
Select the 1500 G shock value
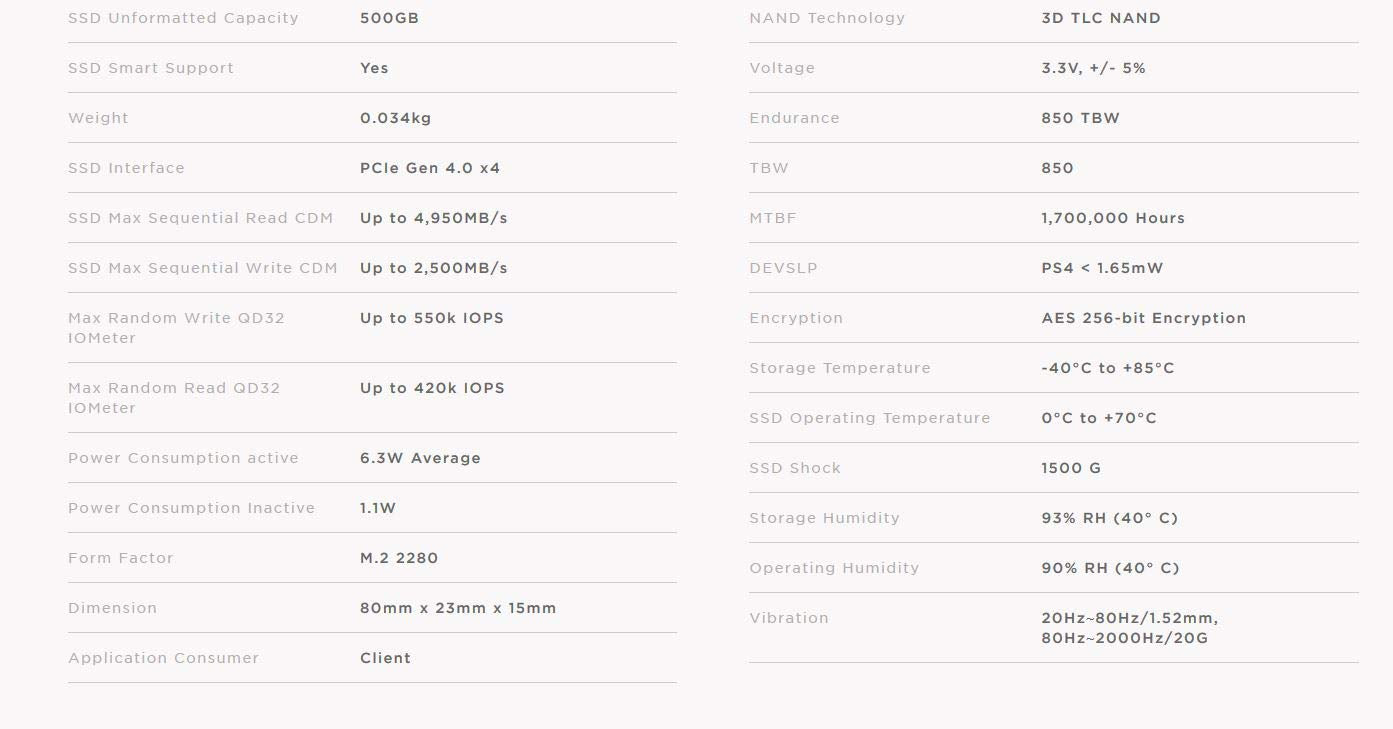[1071, 468]
